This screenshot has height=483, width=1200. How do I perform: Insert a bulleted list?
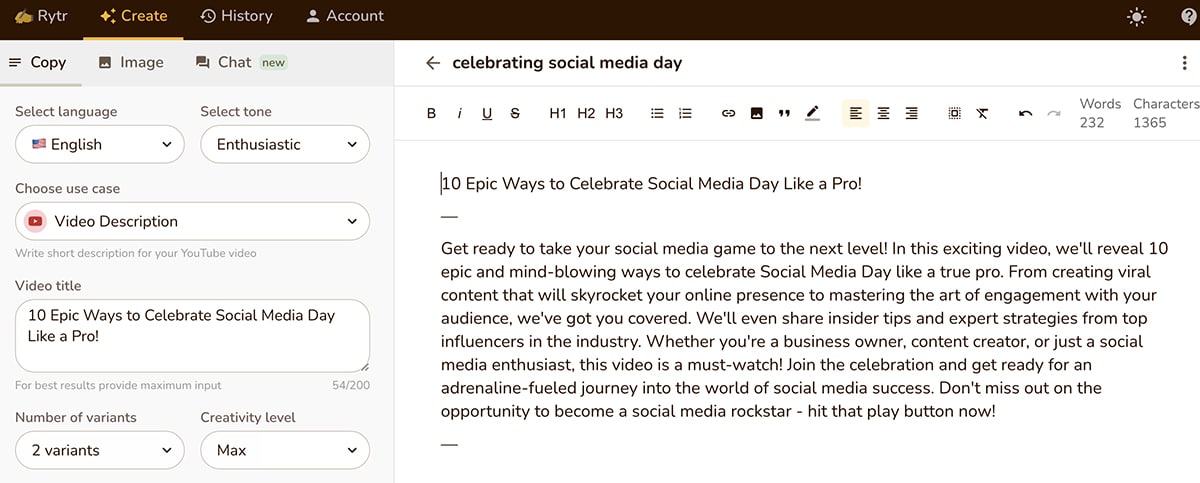click(657, 114)
